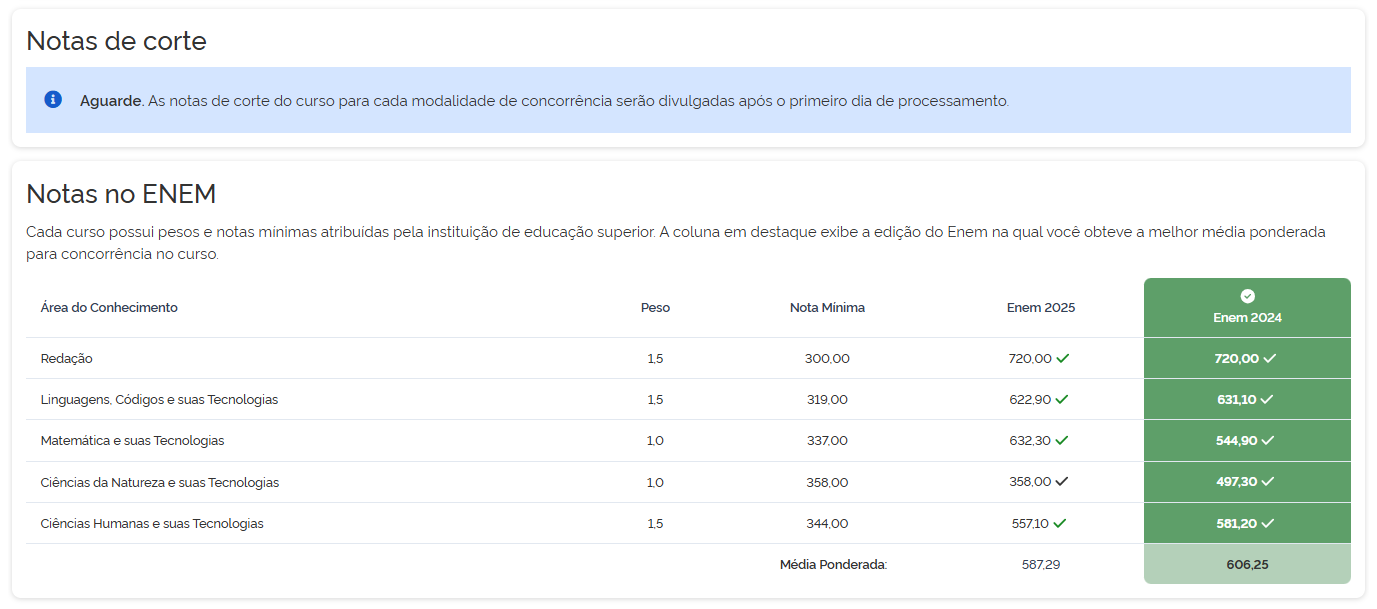The width and height of the screenshot is (1377, 609).
Task: Click the blue info icon beside Aguarde
Action: [53, 100]
